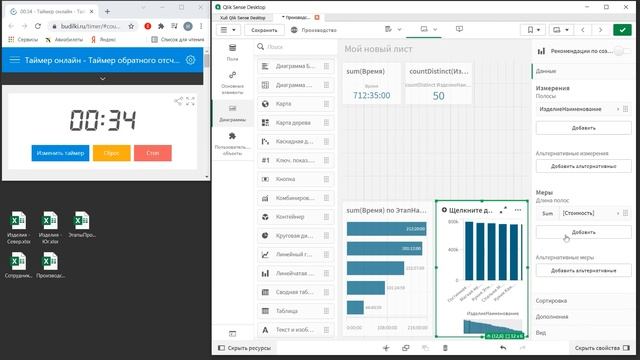This screenshot has width=640, height=360.
Task: Open the storytelling toolbar item
Action: tap(459, 29)
